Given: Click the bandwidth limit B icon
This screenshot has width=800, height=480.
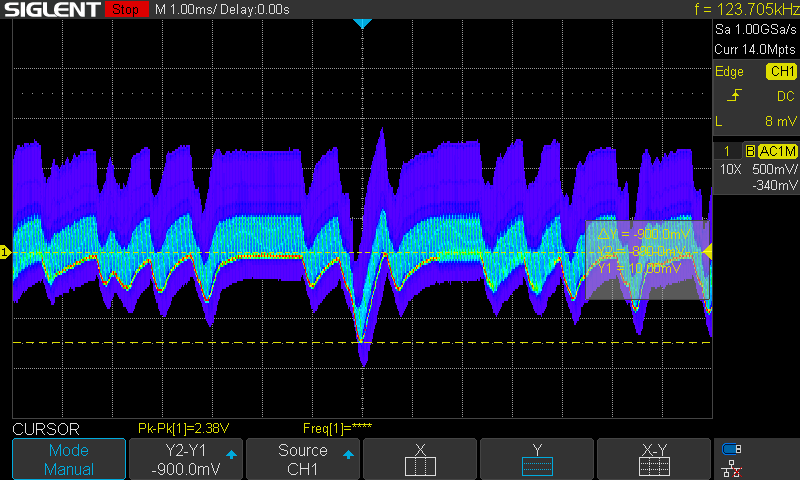Looking at the screenshot, I should click(749, 150).
